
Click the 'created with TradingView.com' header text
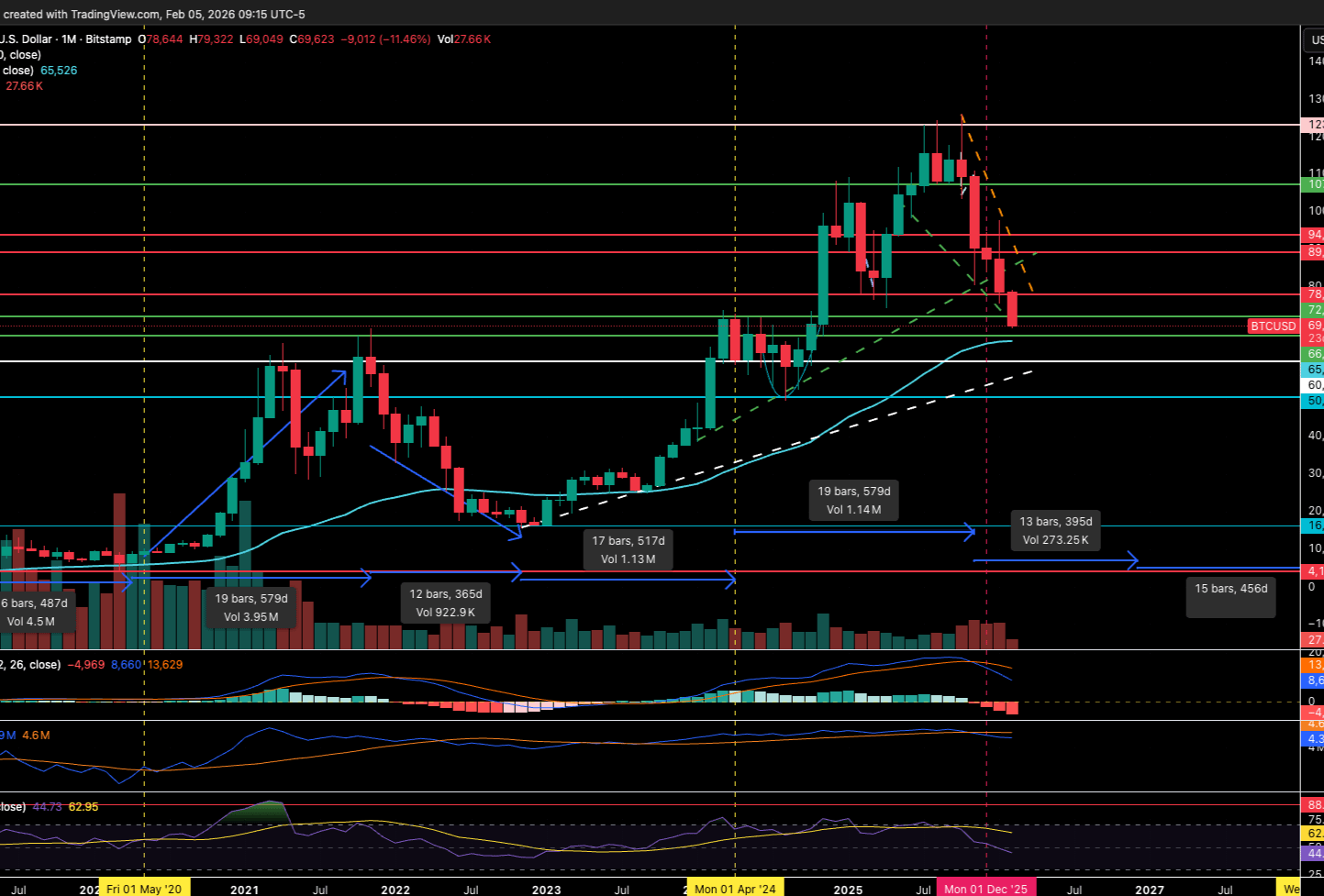81,14
